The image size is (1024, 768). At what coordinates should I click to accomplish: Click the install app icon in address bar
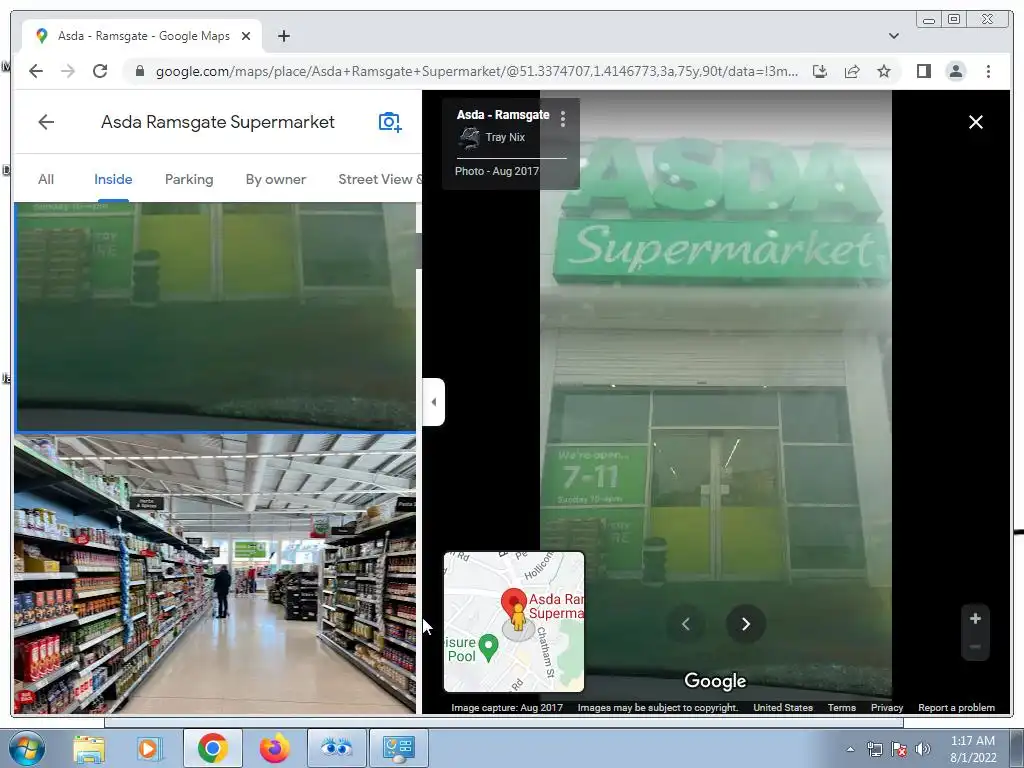820,71
